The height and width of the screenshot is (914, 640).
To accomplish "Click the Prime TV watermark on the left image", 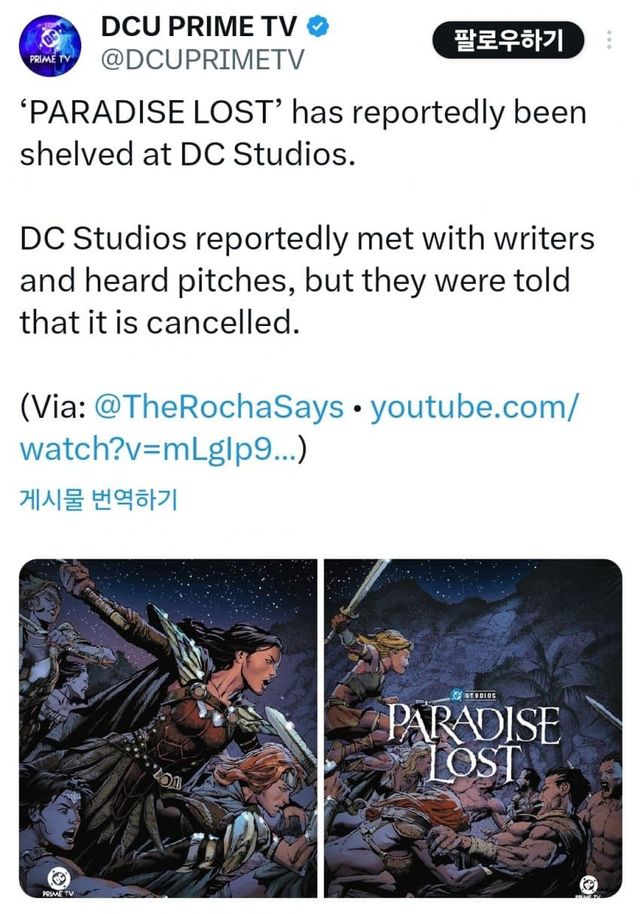I will click(x=58, y=882).
